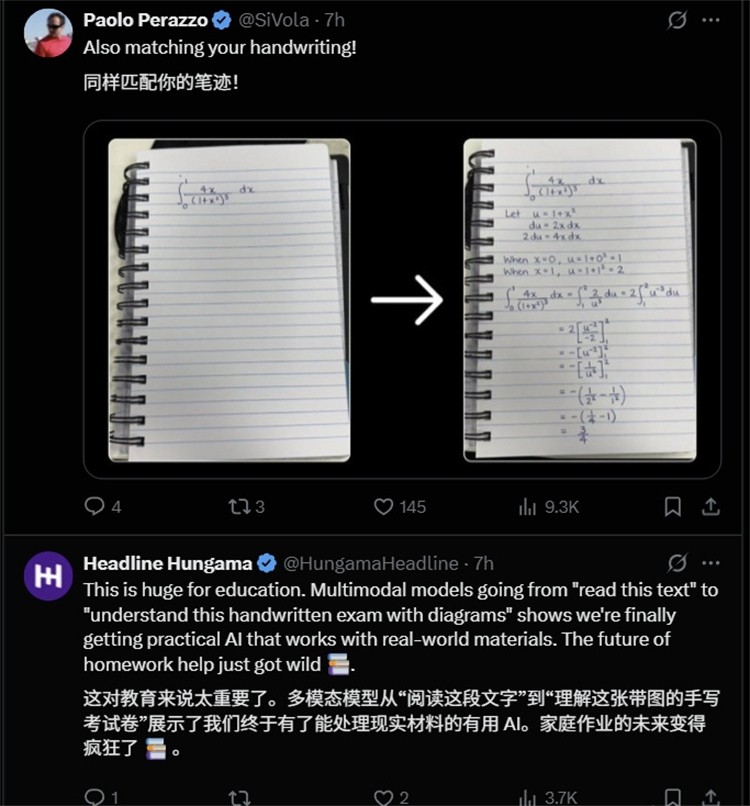The height and width of the screenshot is (806, 750).
Task: Open the more options menu on Headline Hungama's reply
Action: (711, 563)
